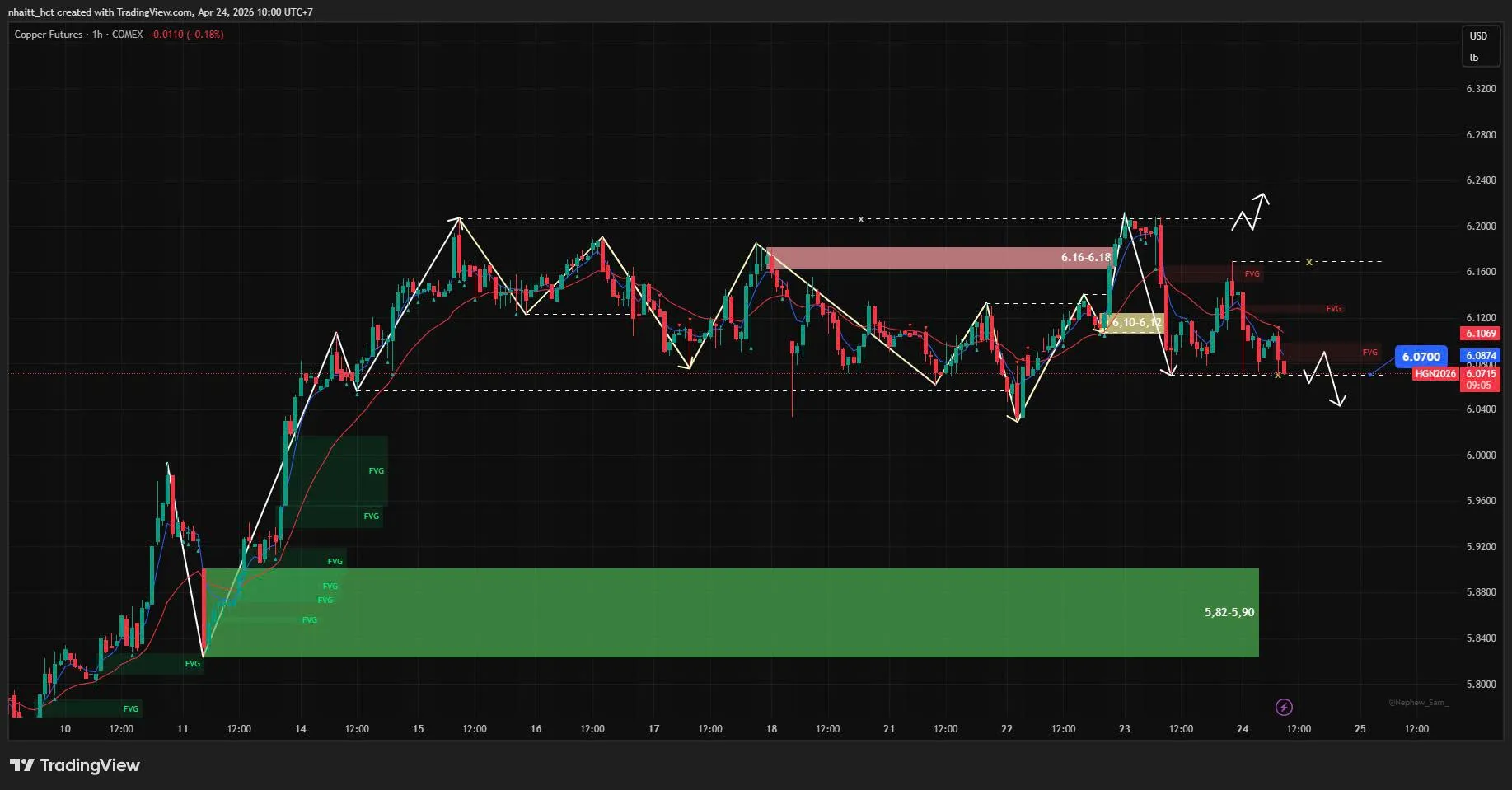Click the red -0.0110 (-0.18%) price change
1512x790 pixels.
[x=186, y=35]
